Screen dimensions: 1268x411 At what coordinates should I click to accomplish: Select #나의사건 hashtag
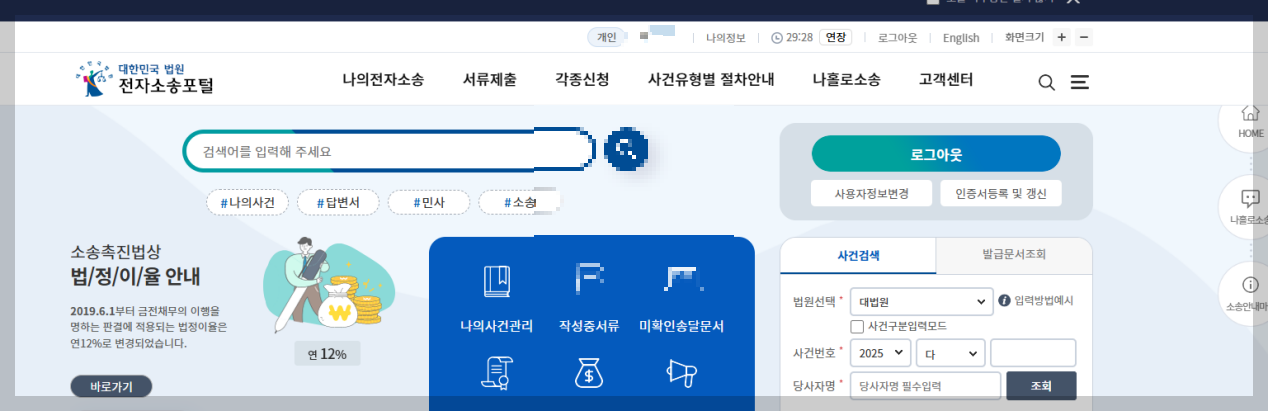(248, 203)
